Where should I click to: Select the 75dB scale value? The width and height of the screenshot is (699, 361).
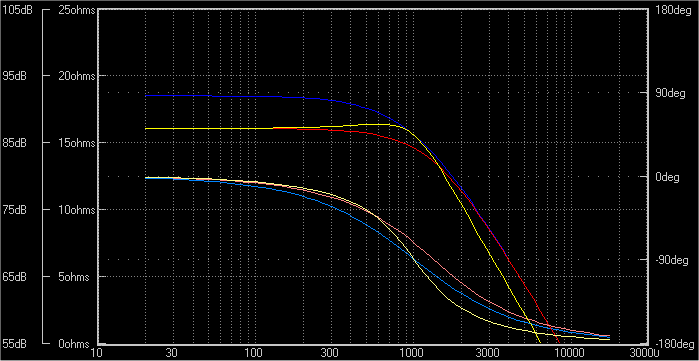14,210
